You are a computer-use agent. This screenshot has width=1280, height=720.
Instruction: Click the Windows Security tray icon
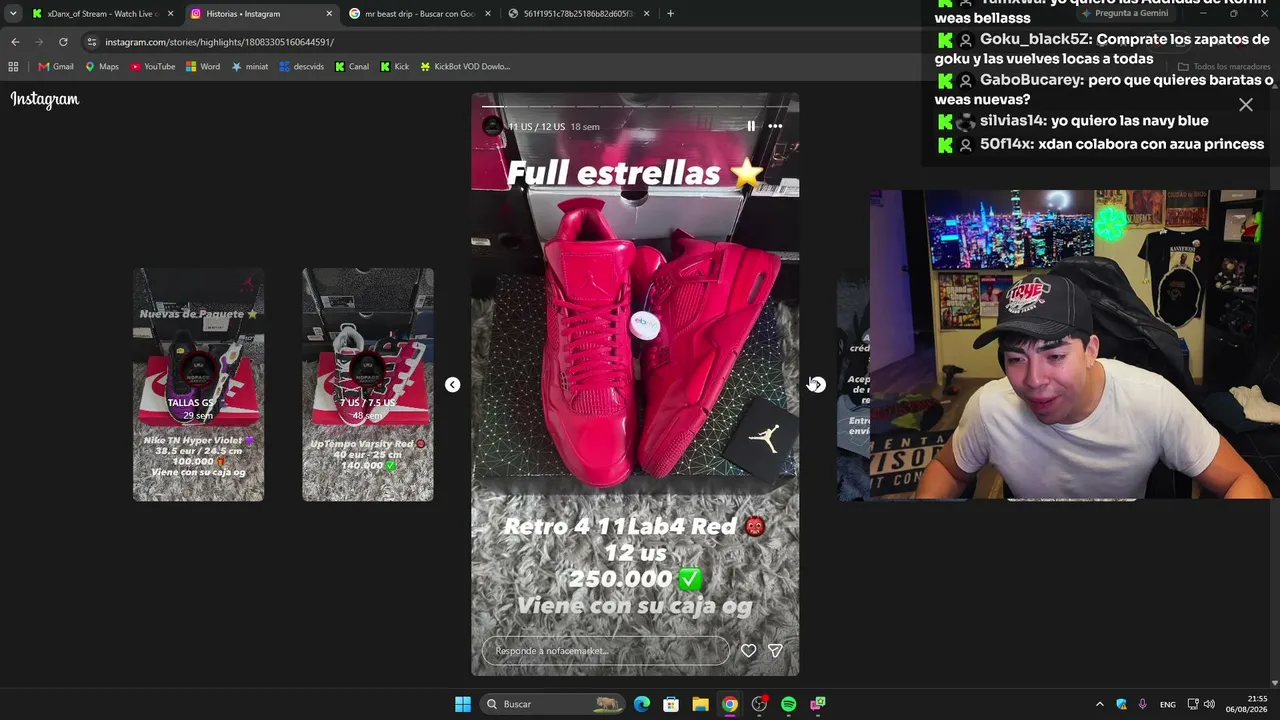tap(1122, 704)
